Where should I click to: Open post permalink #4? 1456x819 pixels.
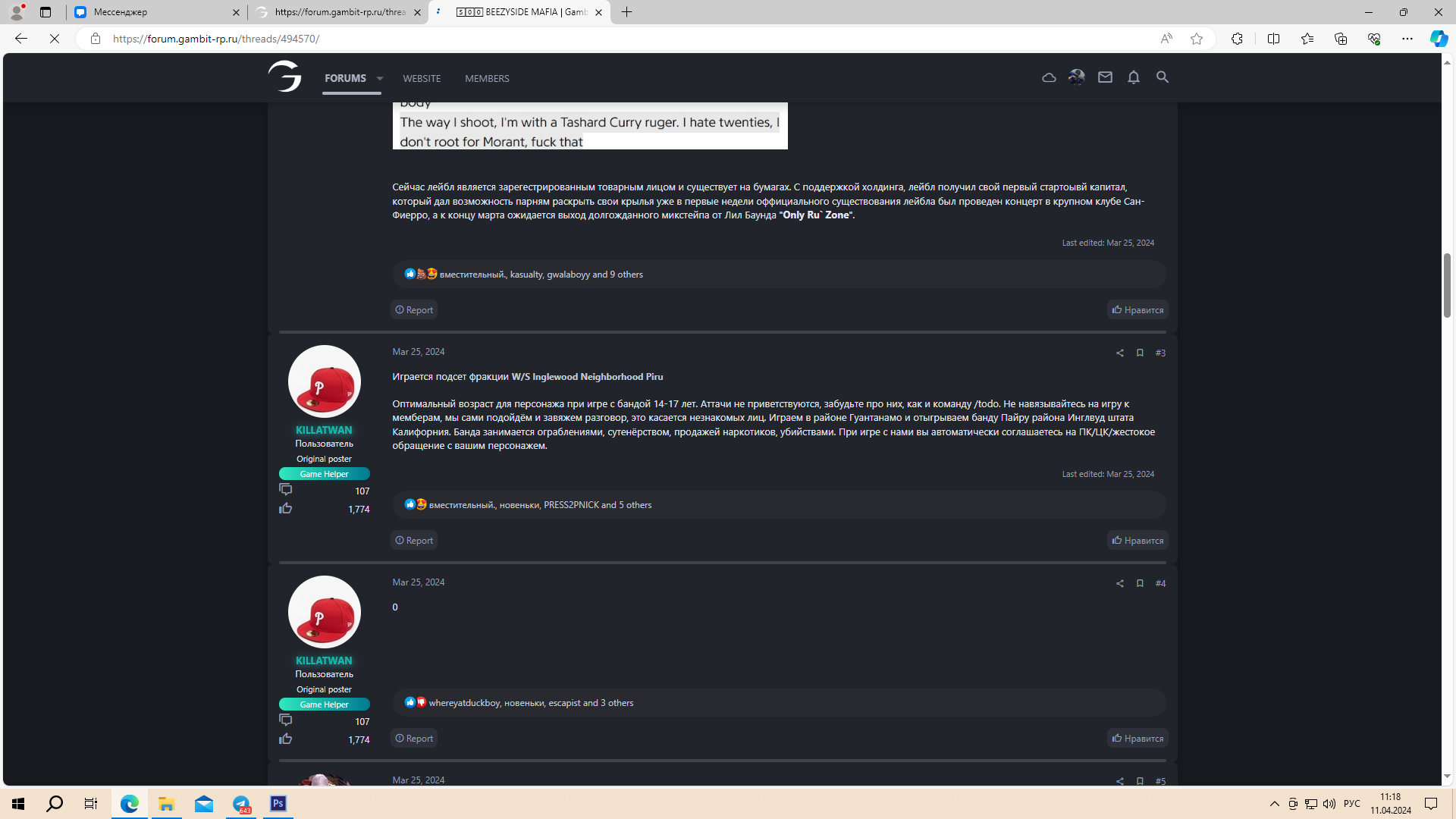pos(1160,583)
